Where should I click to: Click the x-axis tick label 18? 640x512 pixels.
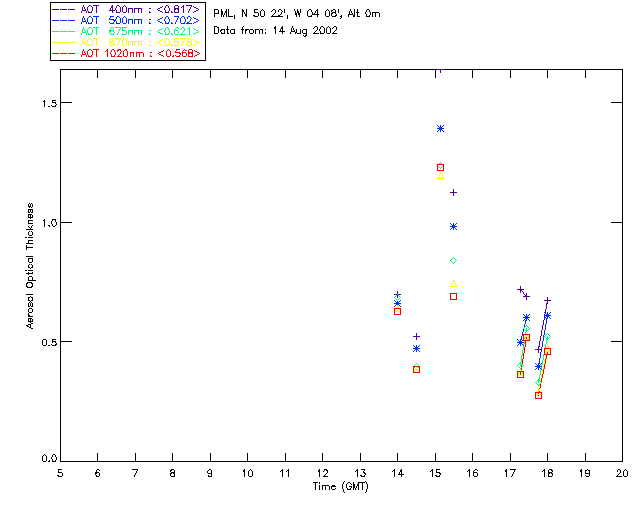tap(547, 473)
